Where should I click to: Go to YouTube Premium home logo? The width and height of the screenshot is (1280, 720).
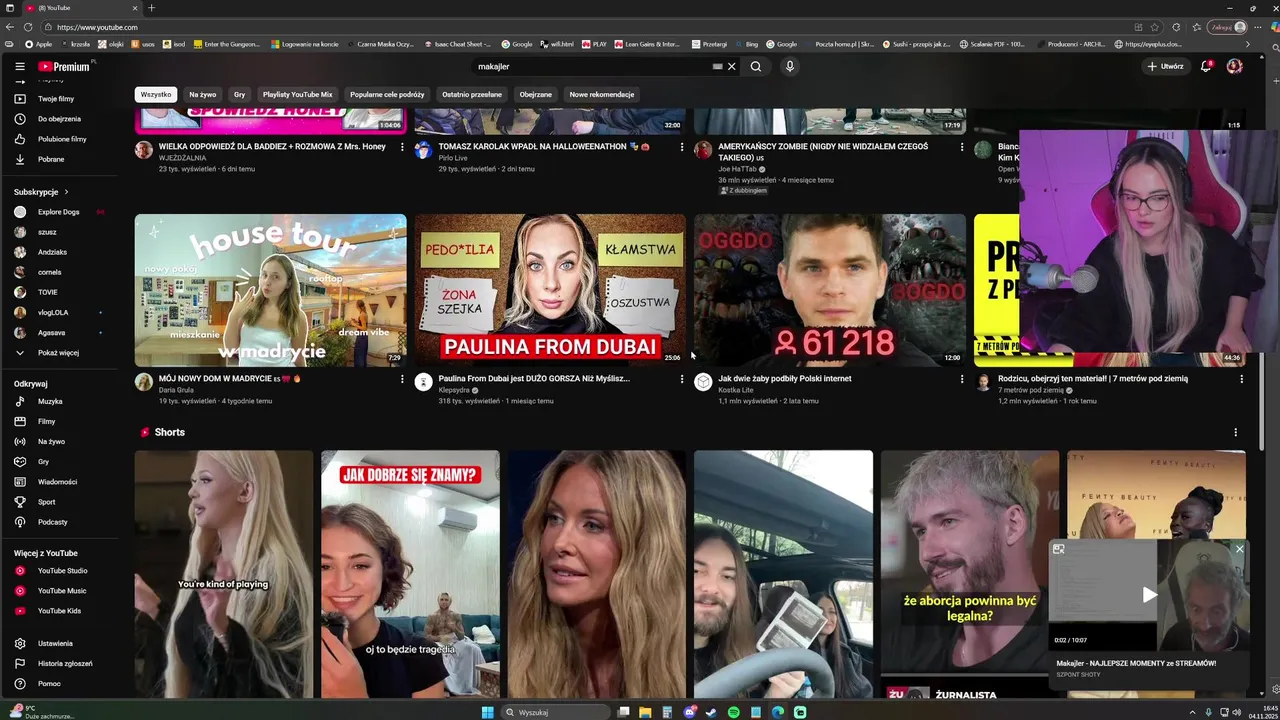click(x=66, y=66)
